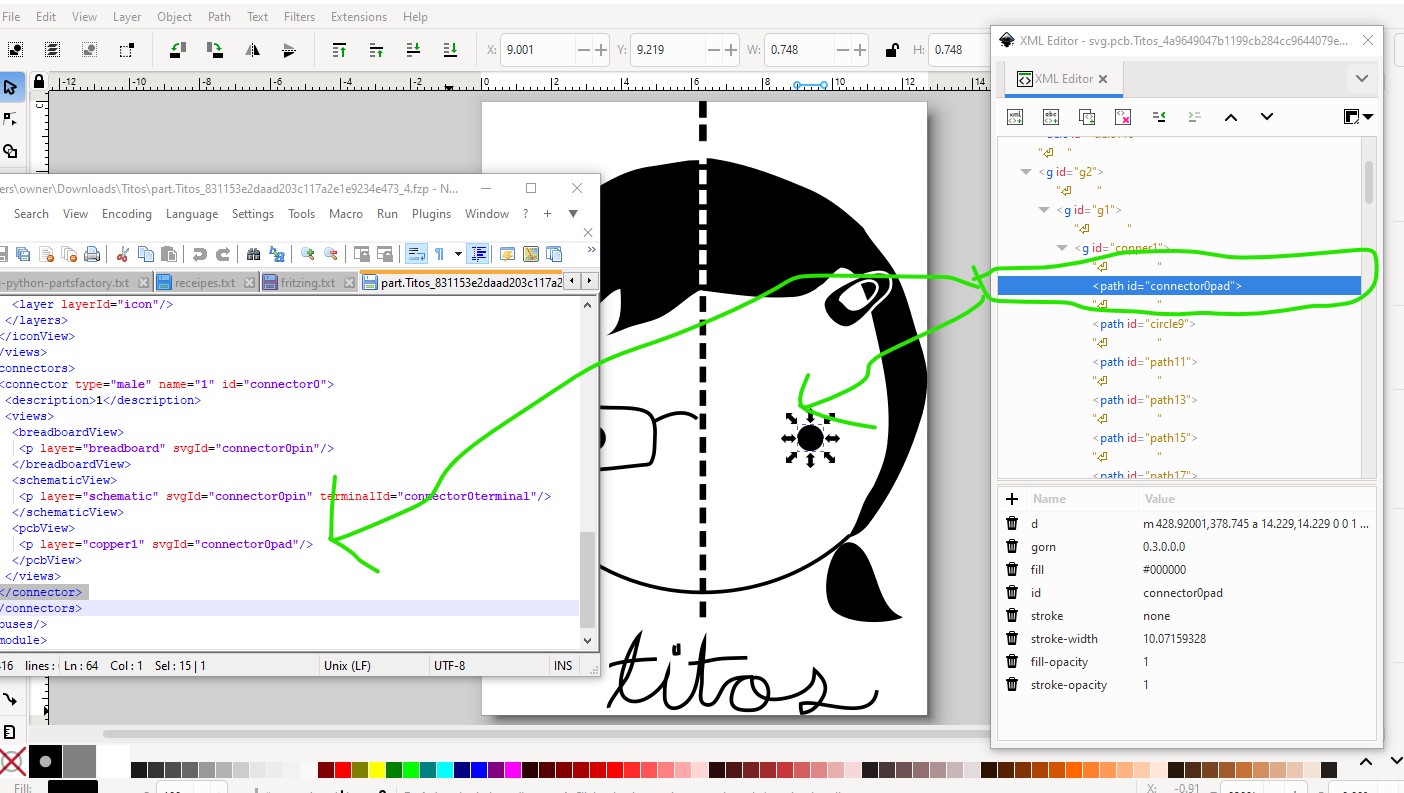Close the XML Editor tab

tap(1103, 79)
